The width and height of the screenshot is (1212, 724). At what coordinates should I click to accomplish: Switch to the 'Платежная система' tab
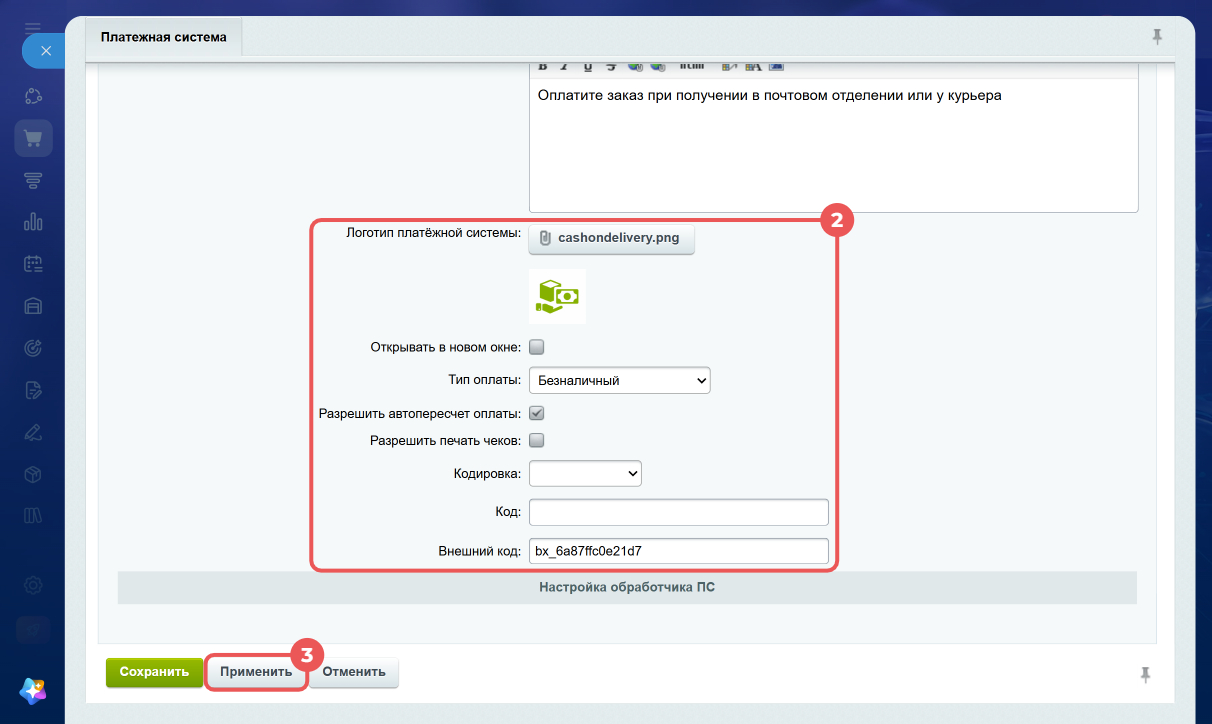click(164, 37)
